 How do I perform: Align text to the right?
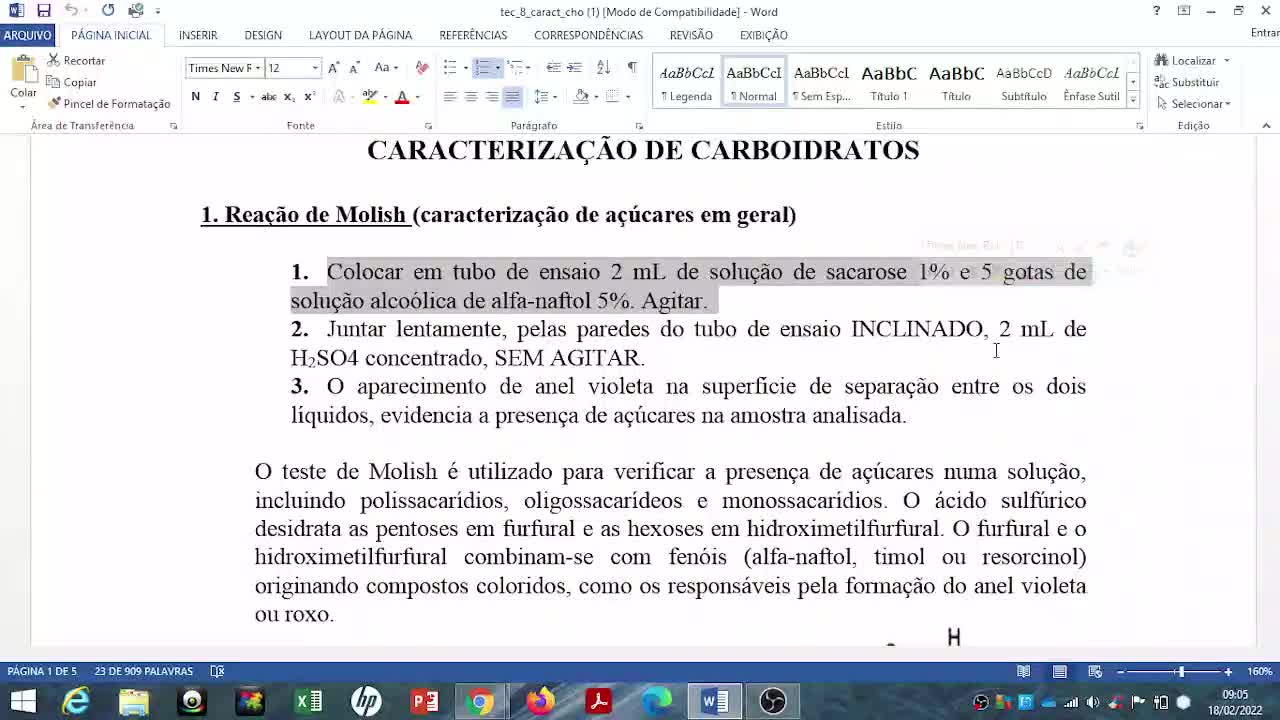(491, 97)
